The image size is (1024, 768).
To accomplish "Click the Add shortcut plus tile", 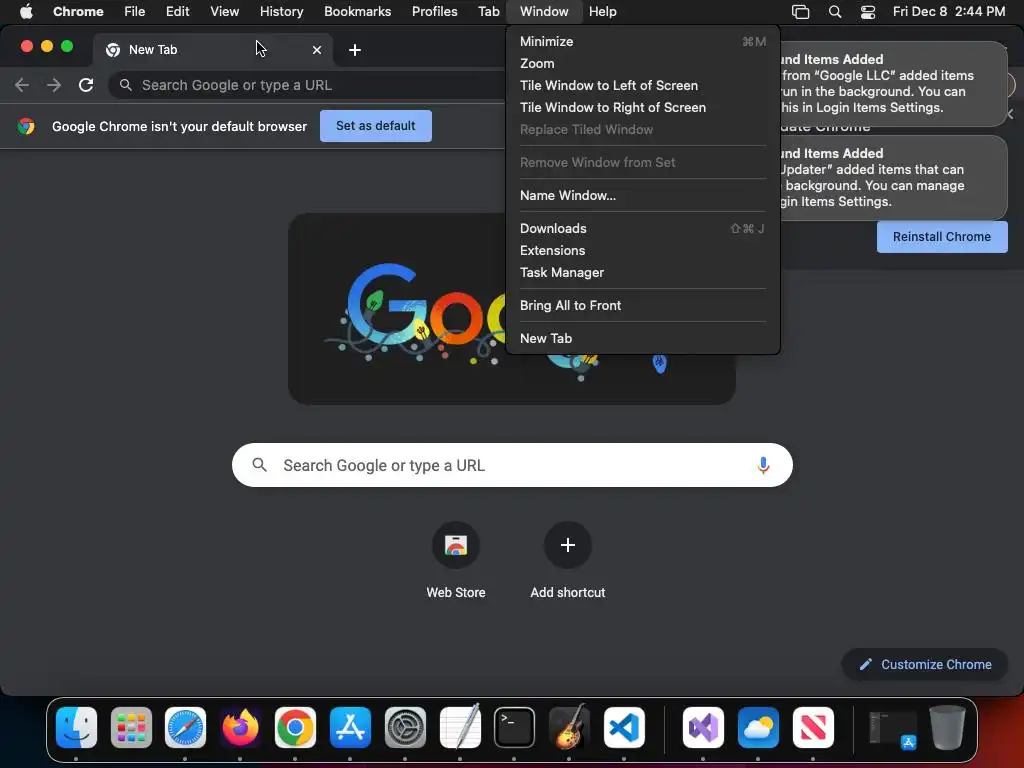I will [x=568, y=545].
